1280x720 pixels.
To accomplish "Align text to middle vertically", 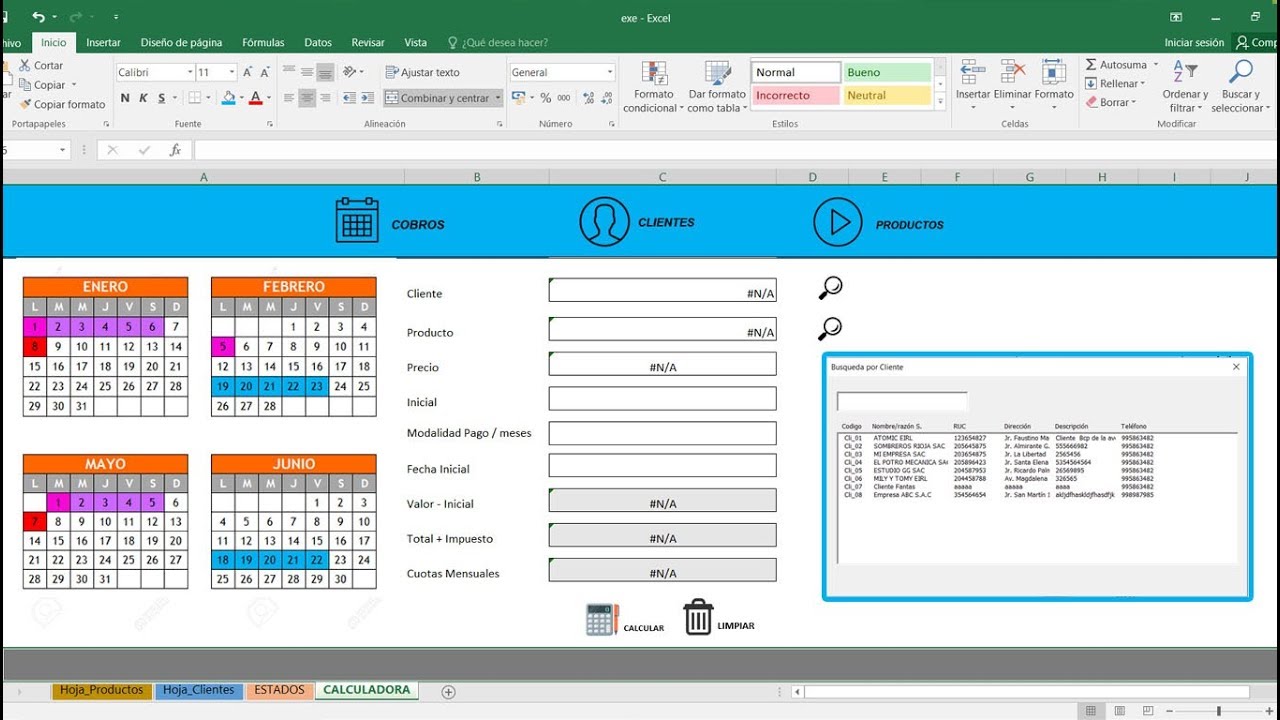I will click(307, 72).
